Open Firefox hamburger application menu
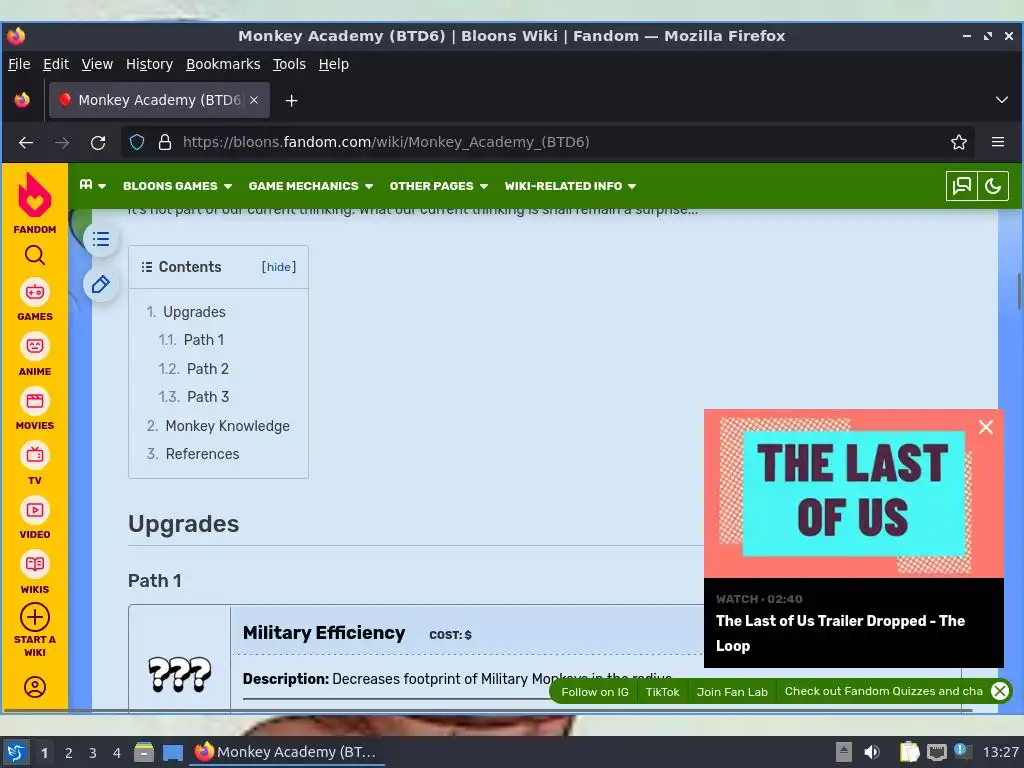 [998, 142]
